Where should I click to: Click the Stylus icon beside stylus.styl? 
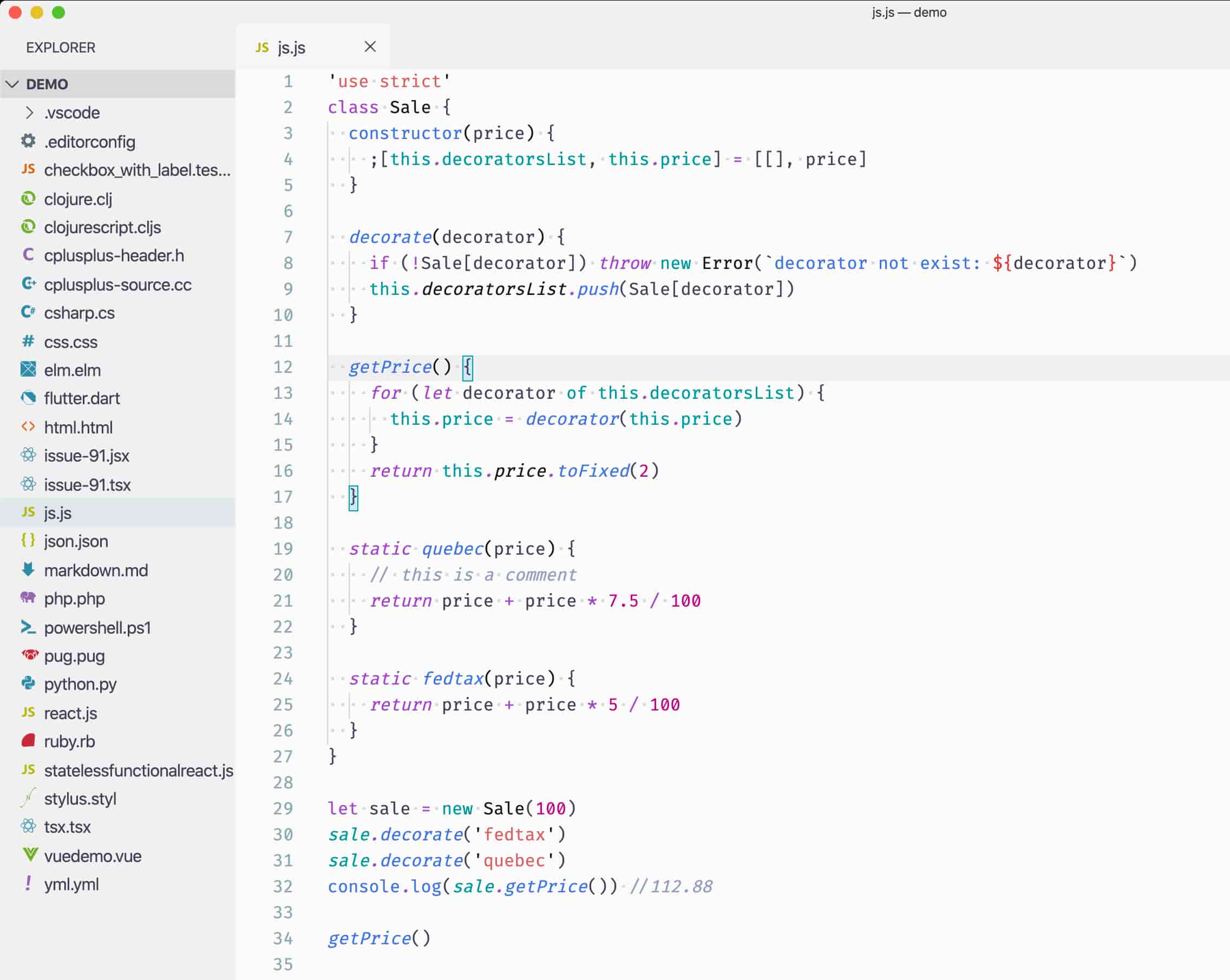click(28, 798)
